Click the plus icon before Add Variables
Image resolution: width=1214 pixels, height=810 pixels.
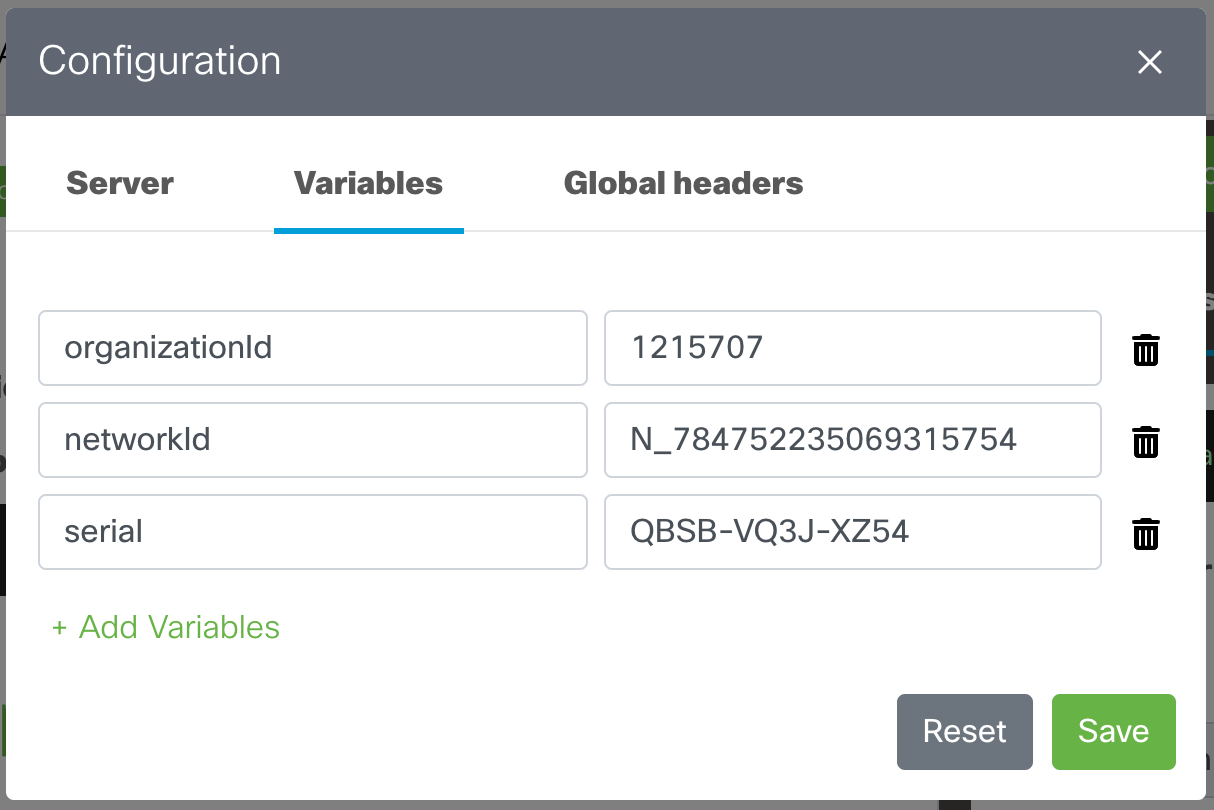(58, 627)
